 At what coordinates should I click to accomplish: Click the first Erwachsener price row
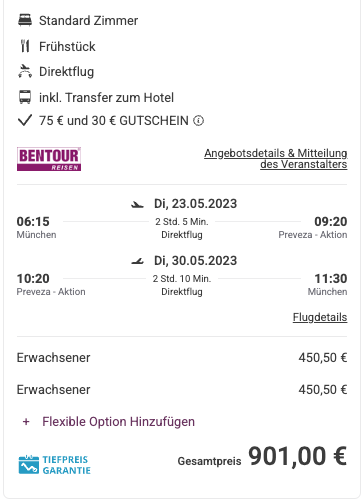pos(182,358)
